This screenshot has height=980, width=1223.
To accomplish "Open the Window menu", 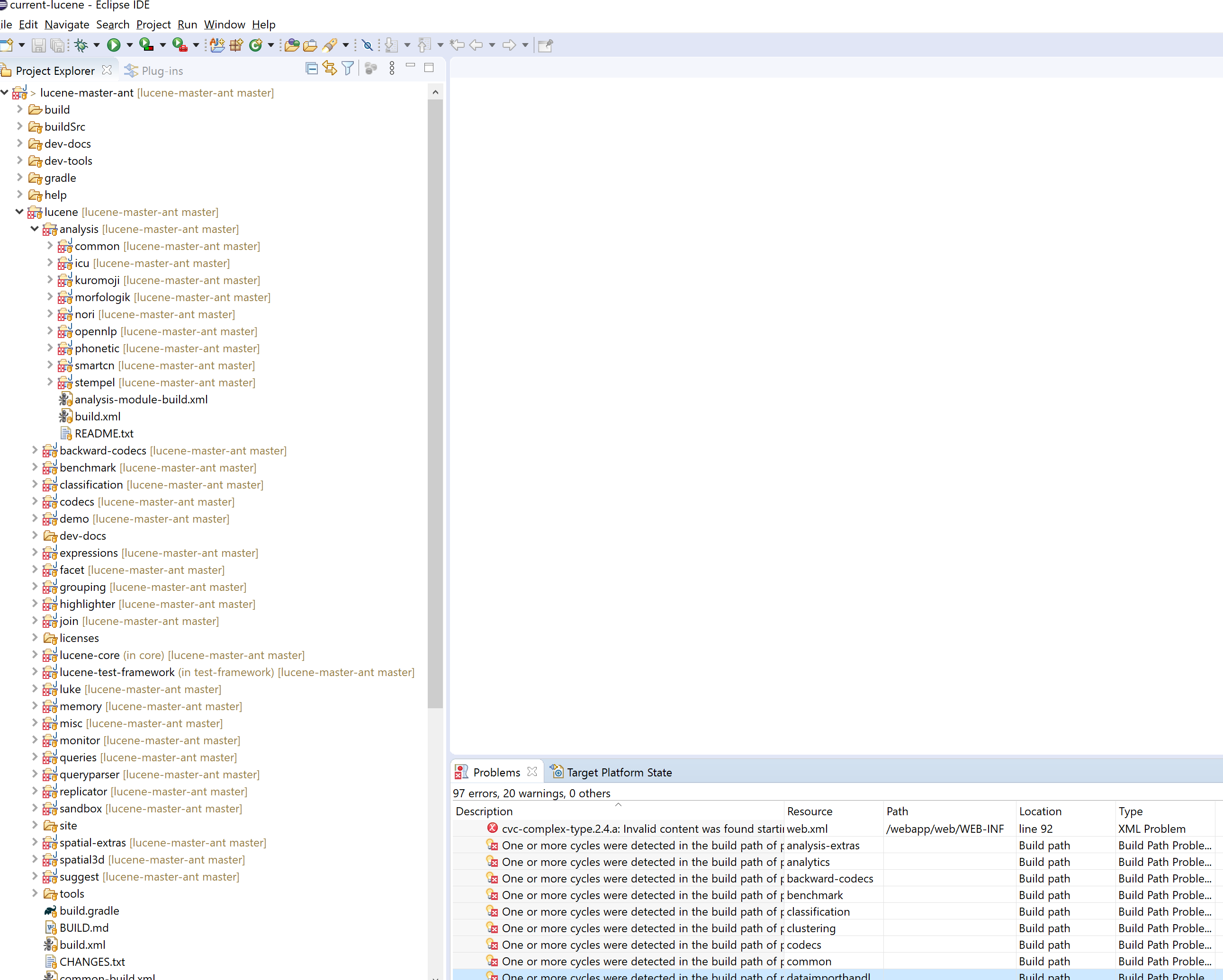I will 225,25.
